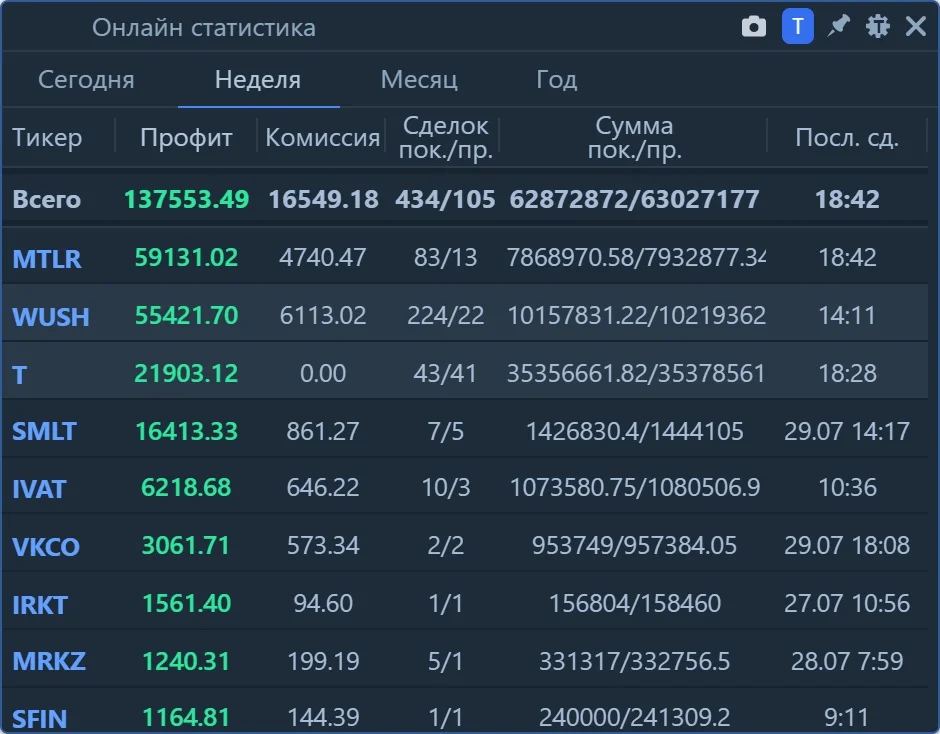Sort by the Профит column header

coord(186,137)
